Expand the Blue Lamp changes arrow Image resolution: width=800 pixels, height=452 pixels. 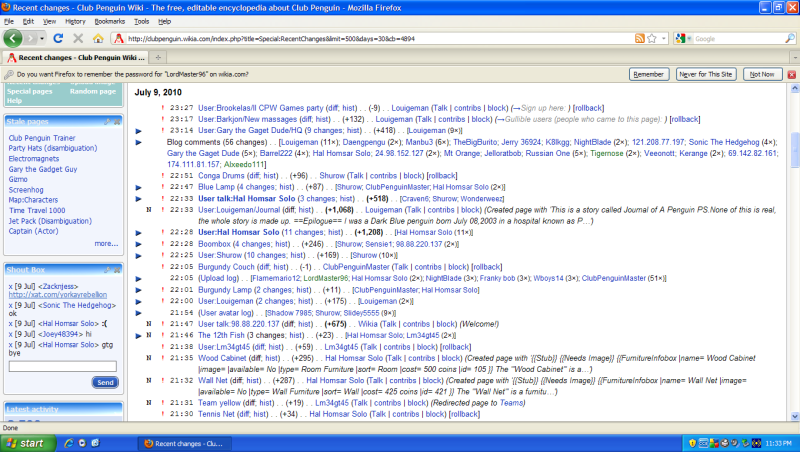[x=138, y=188]
